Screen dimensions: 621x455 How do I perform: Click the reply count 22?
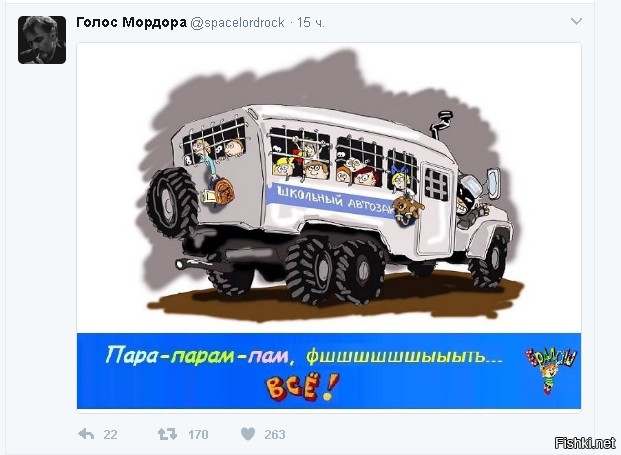tap(110, 435)
